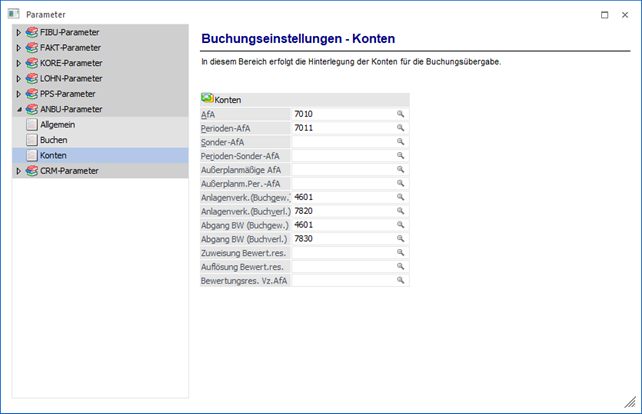Collapse the ANBU-Parameter tree node

tap(18, 109)
